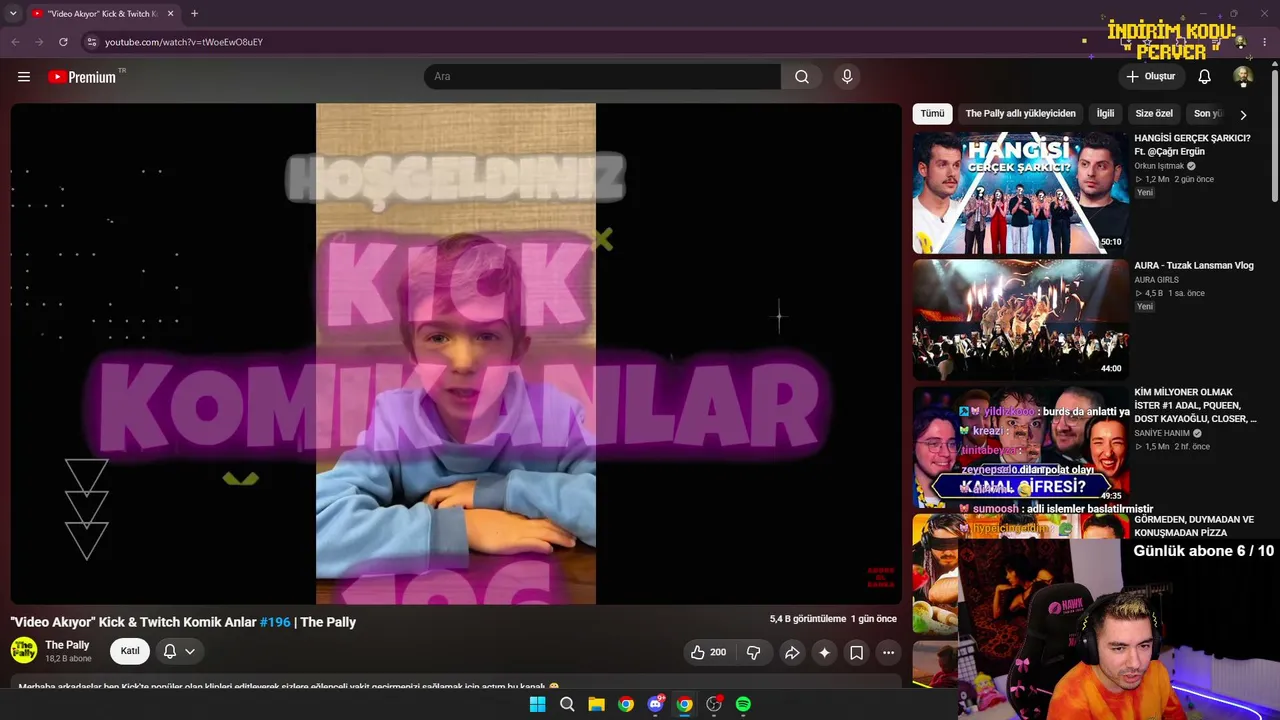This screenshot has height=720, width=1280.
Task: Open the YouTube notifications bell in header
Action: [1205, 77]
